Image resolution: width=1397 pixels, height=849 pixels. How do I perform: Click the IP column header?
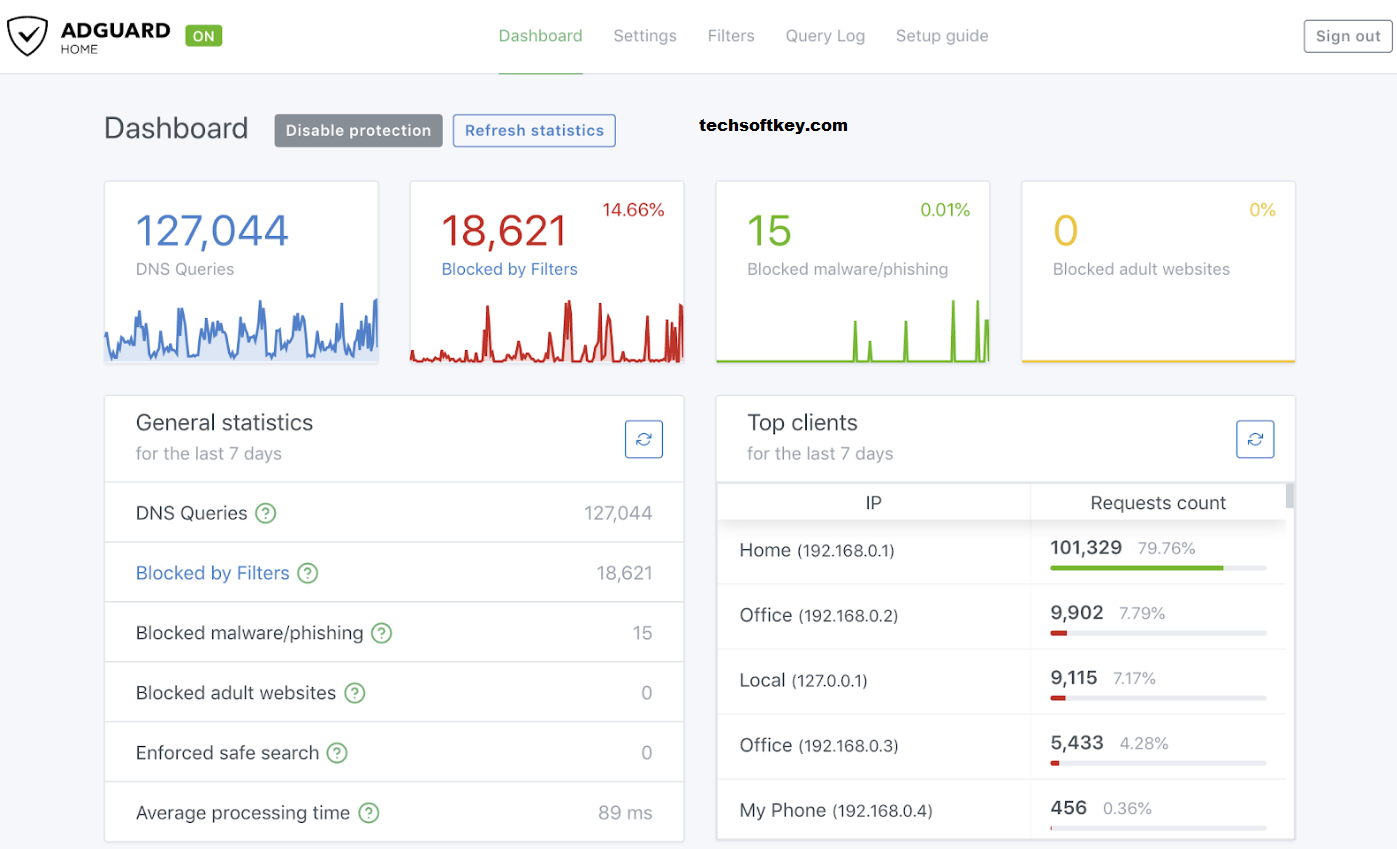click(x=873, y=503)
